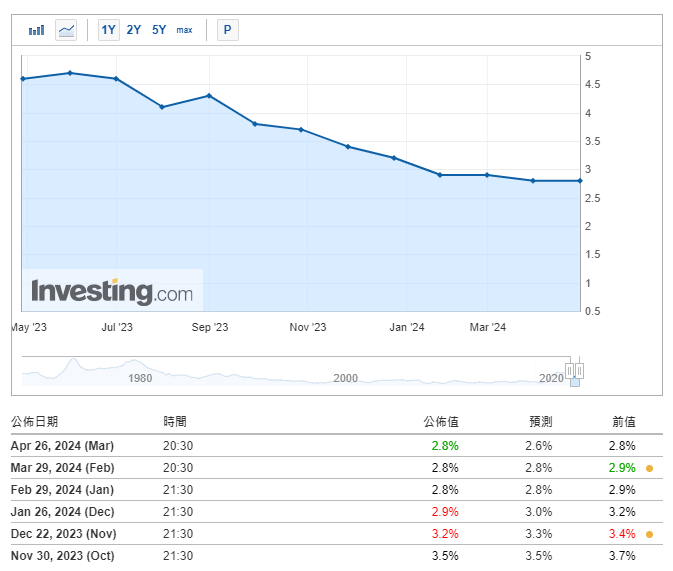Image resolution: width=673 pixels, height=571 pixels.
Task: Select the Jan 26, 2024 (Dec) row
Action: click(62, 512)
